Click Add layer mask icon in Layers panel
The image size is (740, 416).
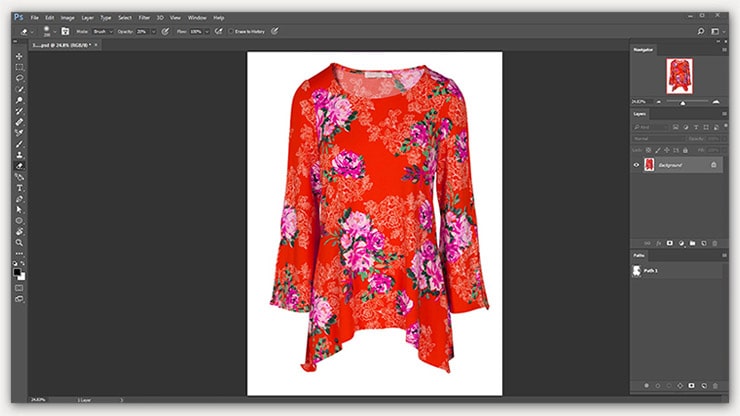coord(670,243)
